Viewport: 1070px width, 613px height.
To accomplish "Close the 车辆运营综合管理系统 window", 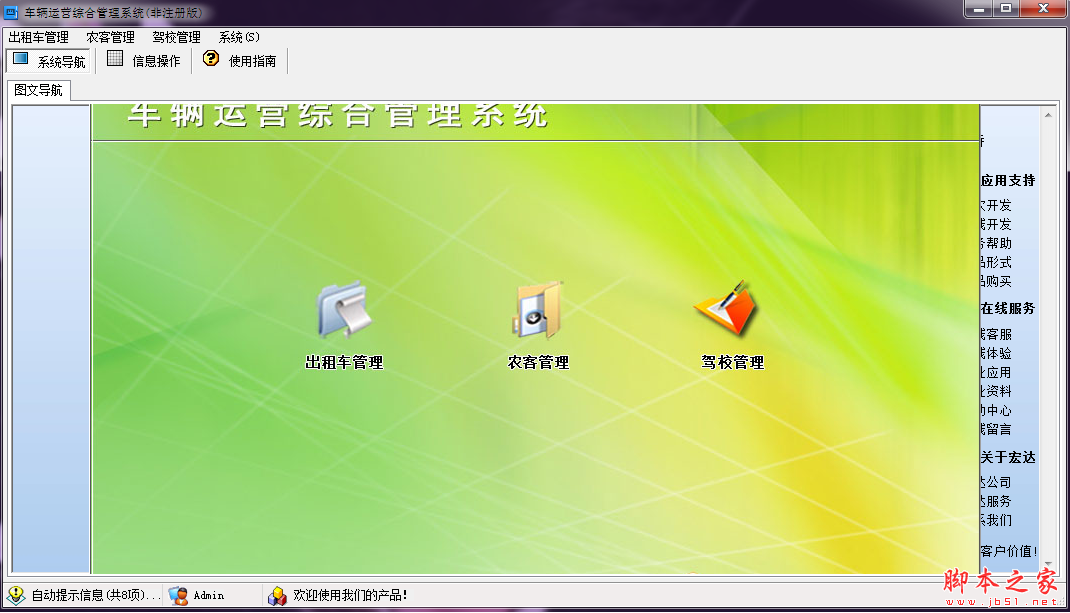I will (1043, 9).
